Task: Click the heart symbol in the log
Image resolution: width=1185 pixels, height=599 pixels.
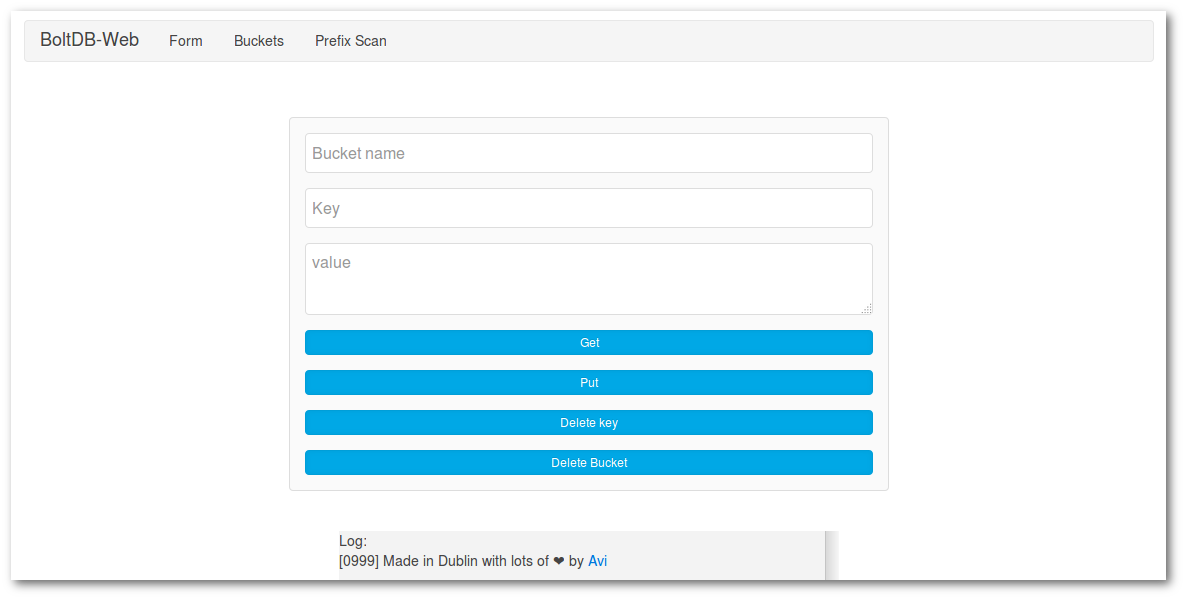Action: (x=558, y=561)
